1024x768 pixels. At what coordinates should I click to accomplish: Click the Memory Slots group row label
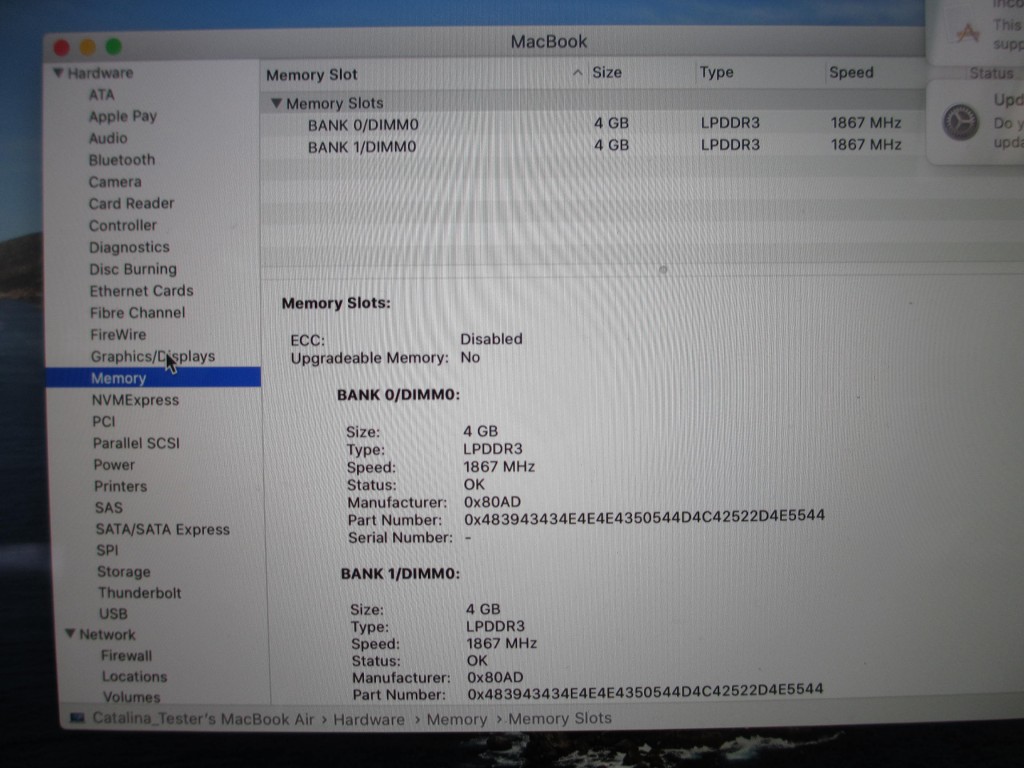pyautogui.click(x=334, y=103)
